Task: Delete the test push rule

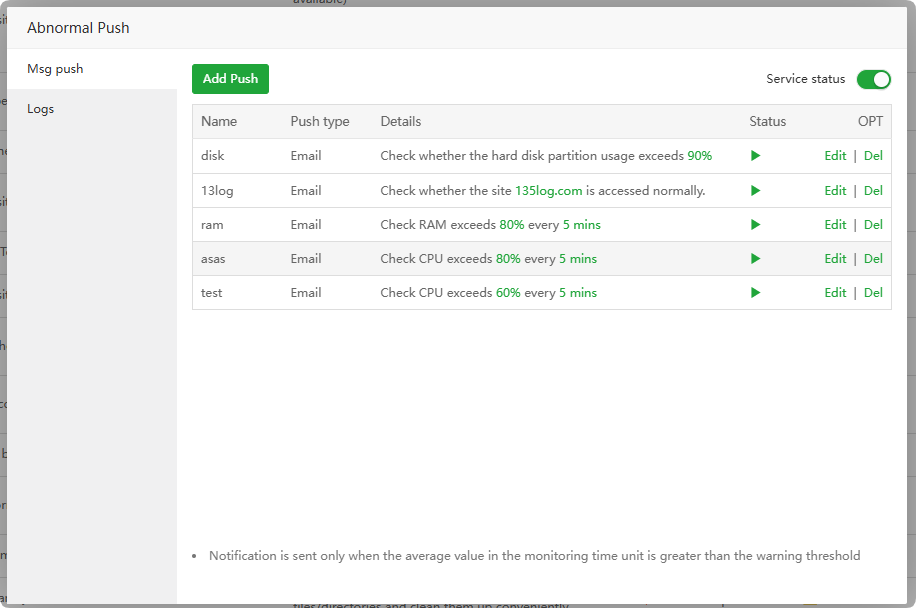Action: click(x=873, y=292)
